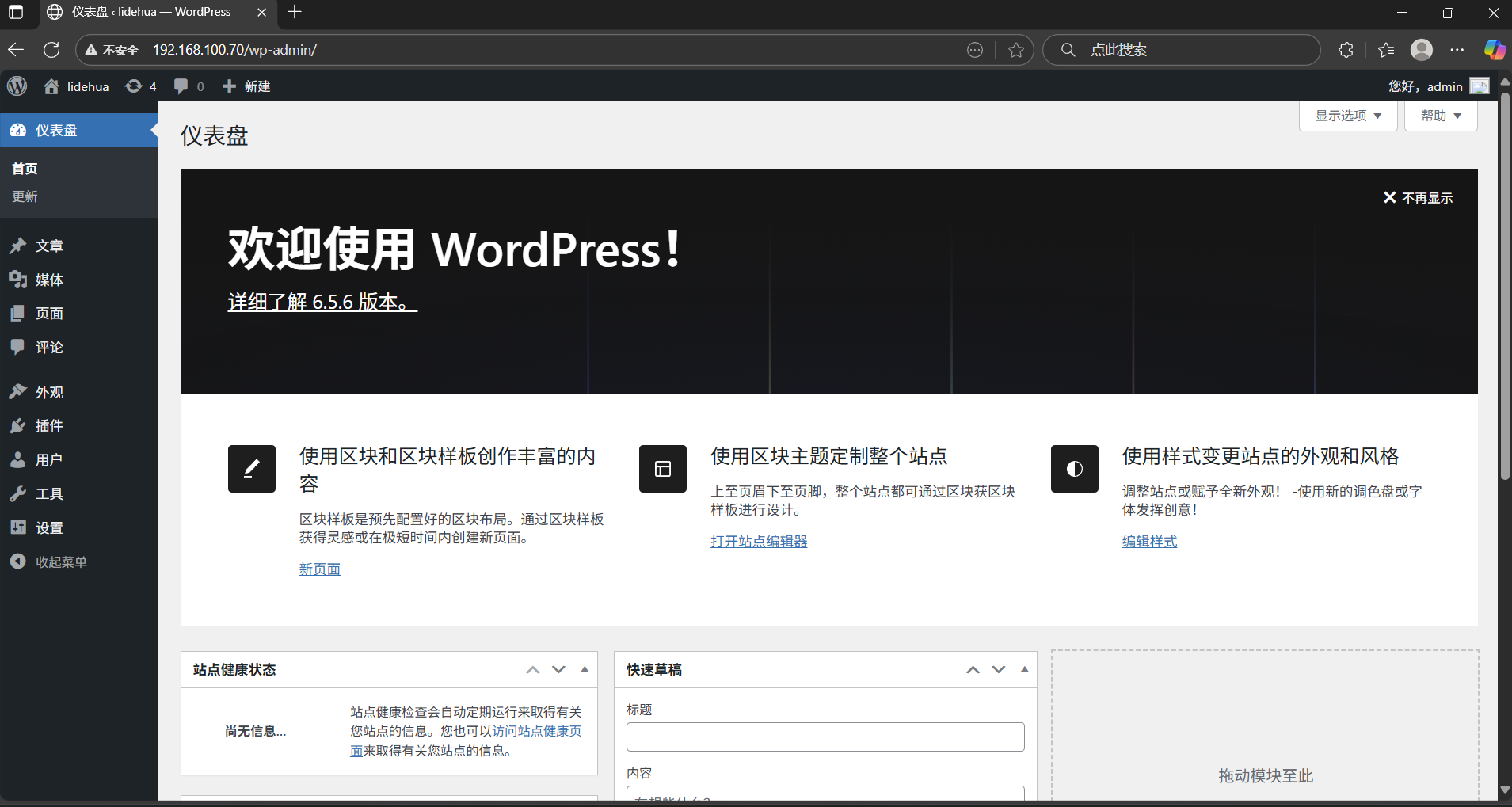Viewport: 1512px width, 807px height.
Task: Follow the 打开站点编辑器 link
Action: click(759, 542)
